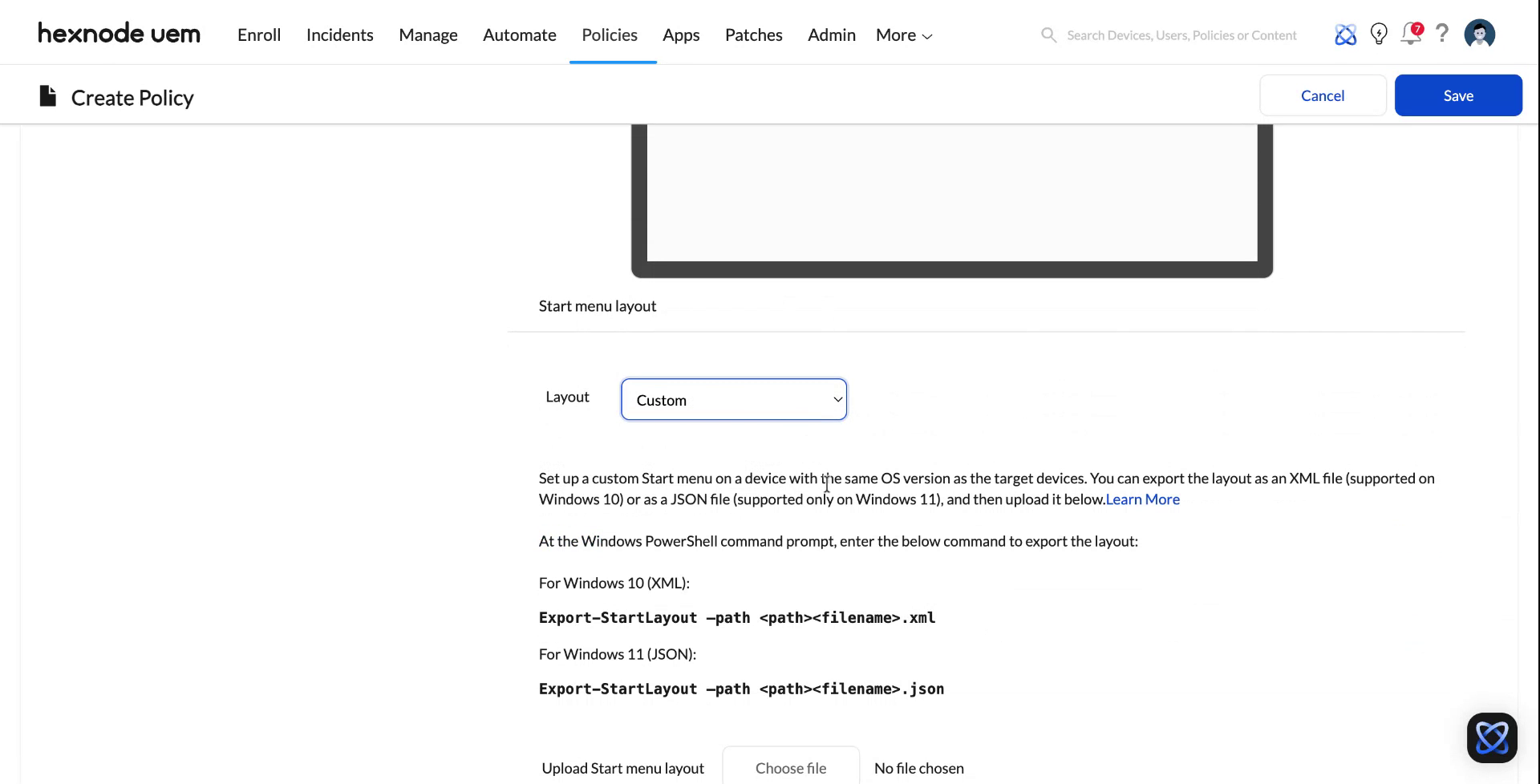The image size is (1540, 784).
Task: Open the floating chat widget
Action: 1492,737
